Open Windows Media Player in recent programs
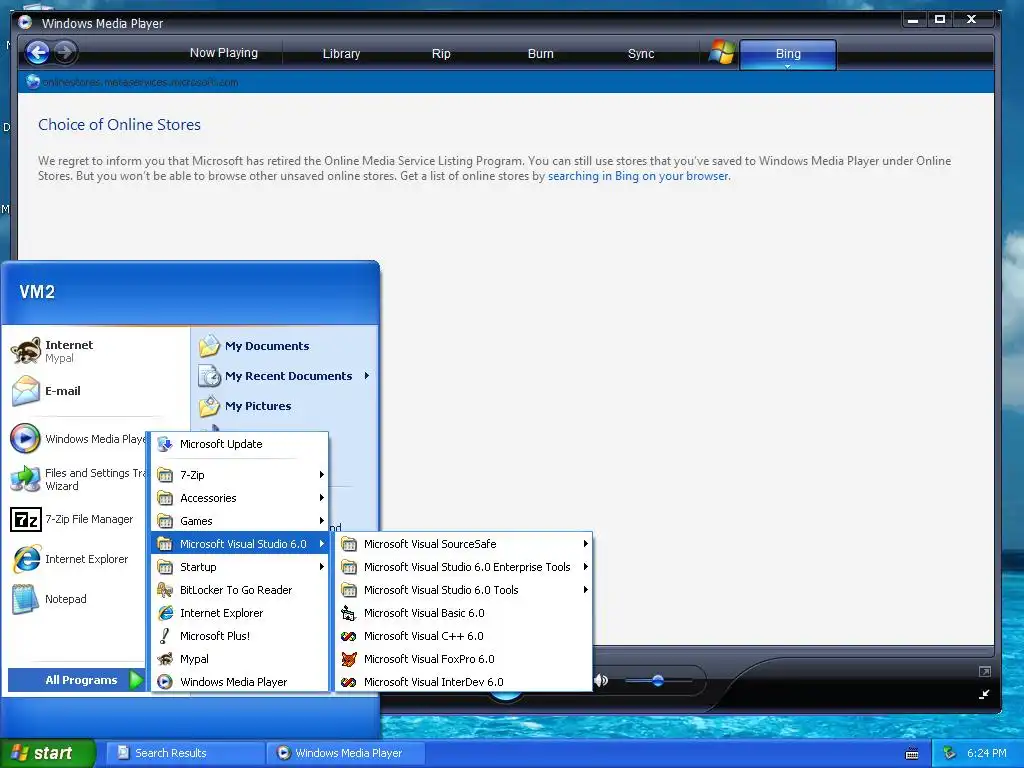Image resolution: width=1024 pixels, height=768 pixels. [x=77, y=439]
